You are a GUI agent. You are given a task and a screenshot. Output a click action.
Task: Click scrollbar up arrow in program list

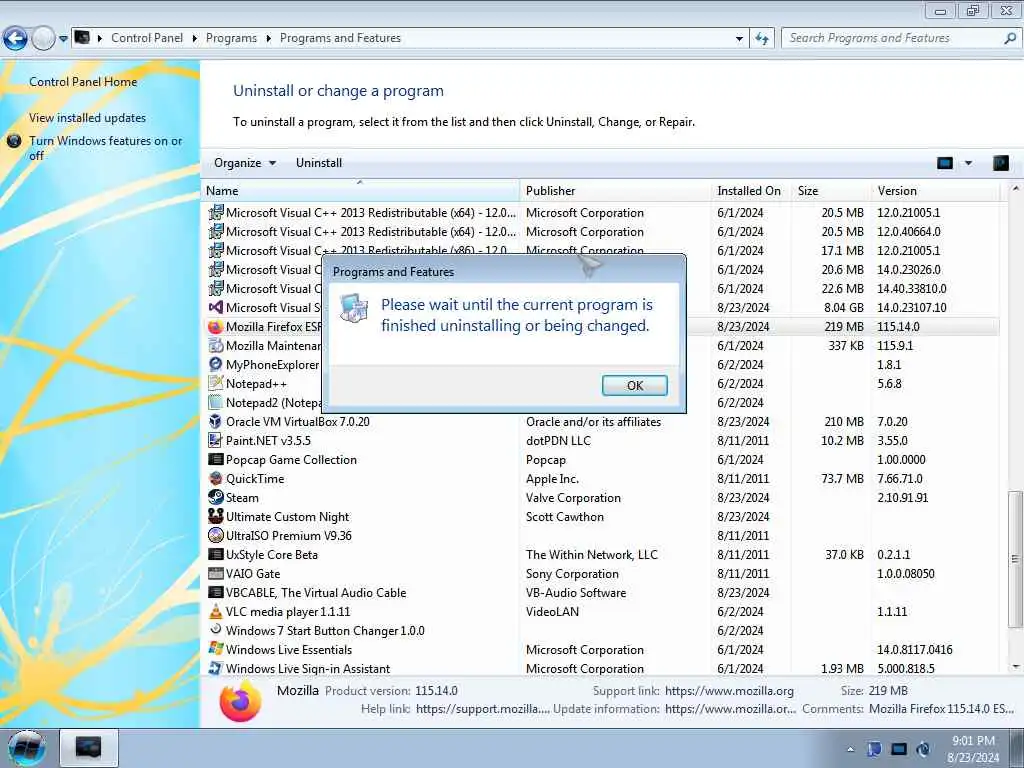[1015, 189]
